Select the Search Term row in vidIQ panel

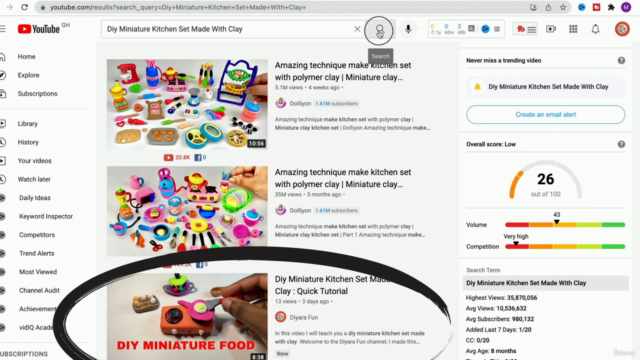pos(545,283)
